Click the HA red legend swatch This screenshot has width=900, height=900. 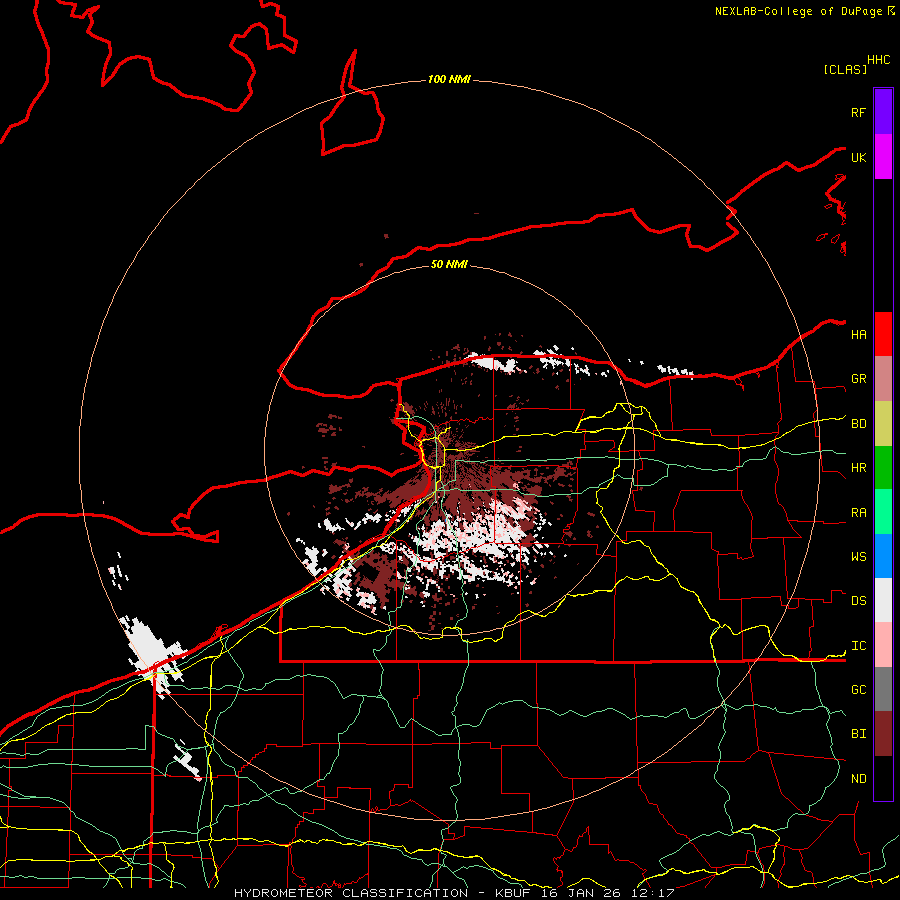(883, 334)
